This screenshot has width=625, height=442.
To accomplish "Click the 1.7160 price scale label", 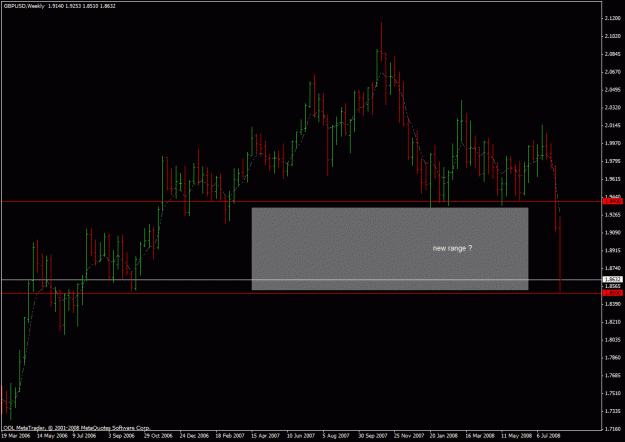I will [613, 429].
